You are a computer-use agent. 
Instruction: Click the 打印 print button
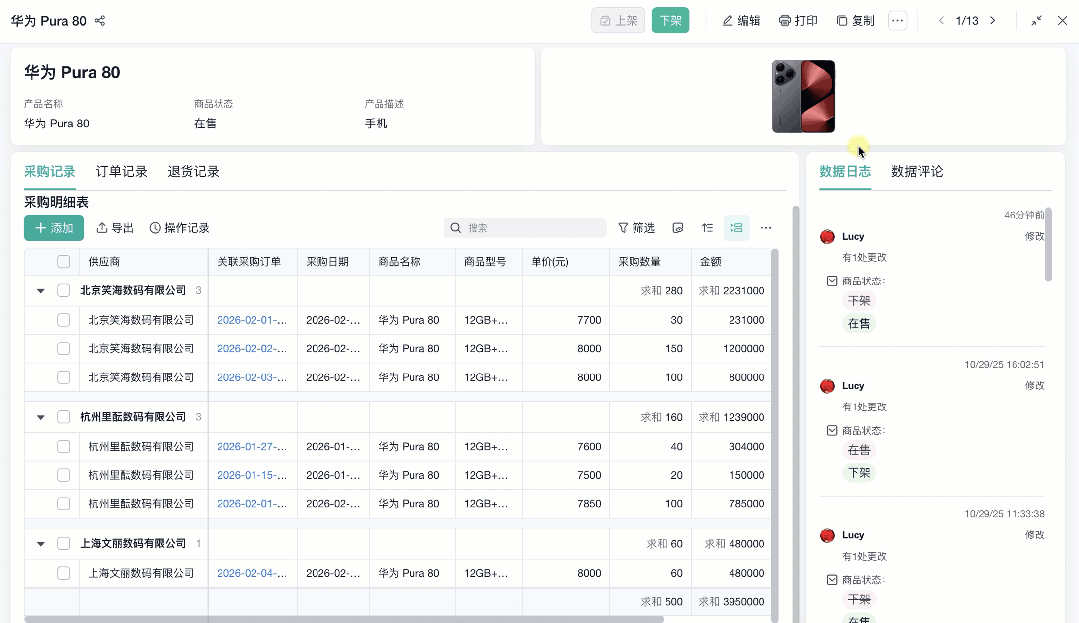point(798,21)
